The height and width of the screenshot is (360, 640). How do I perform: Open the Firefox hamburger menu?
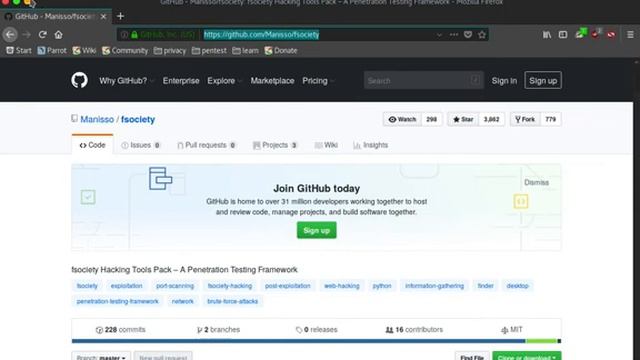630,35
